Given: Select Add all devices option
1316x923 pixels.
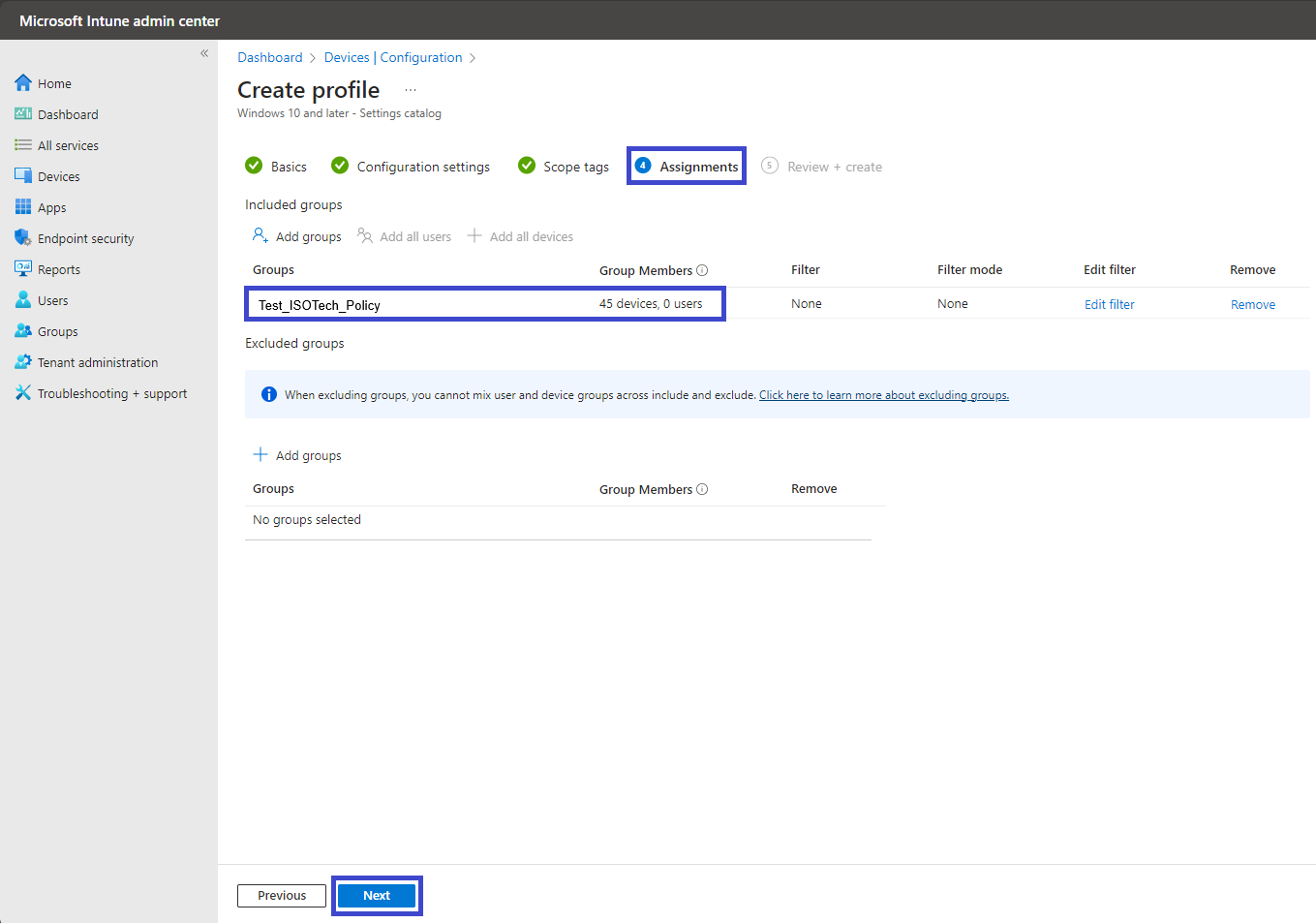Looking at the screenshot, I should (x=520, y=236).
